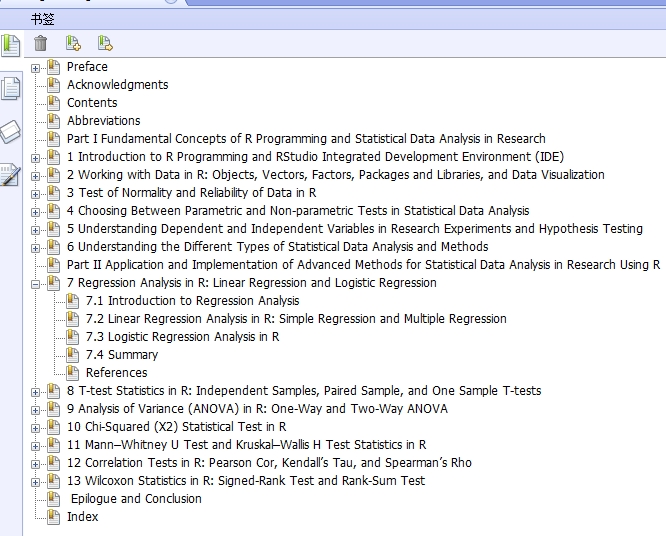Open the pages panel sidebar icon
This screenshot has height=536, width=666.
[11, 88]
